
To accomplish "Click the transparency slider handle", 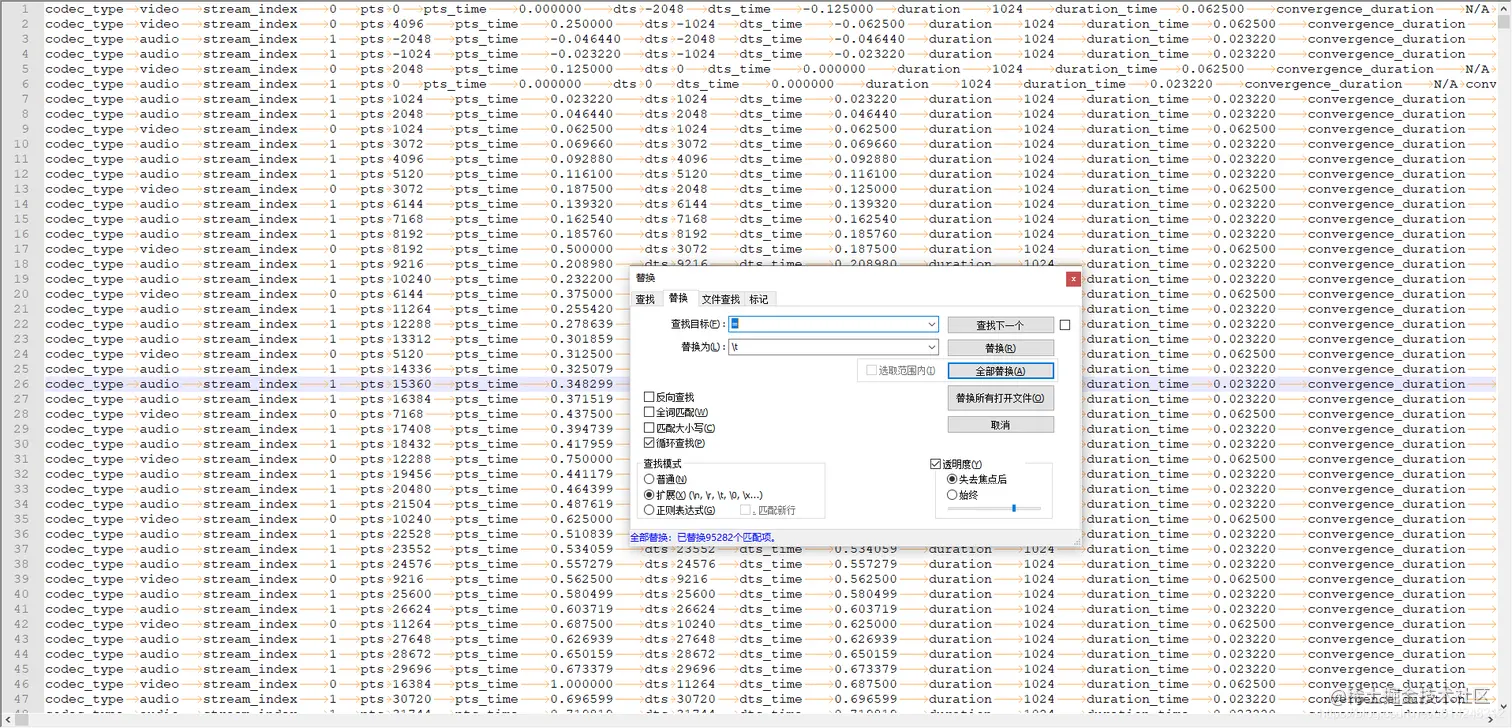I will coord(1014,508).
